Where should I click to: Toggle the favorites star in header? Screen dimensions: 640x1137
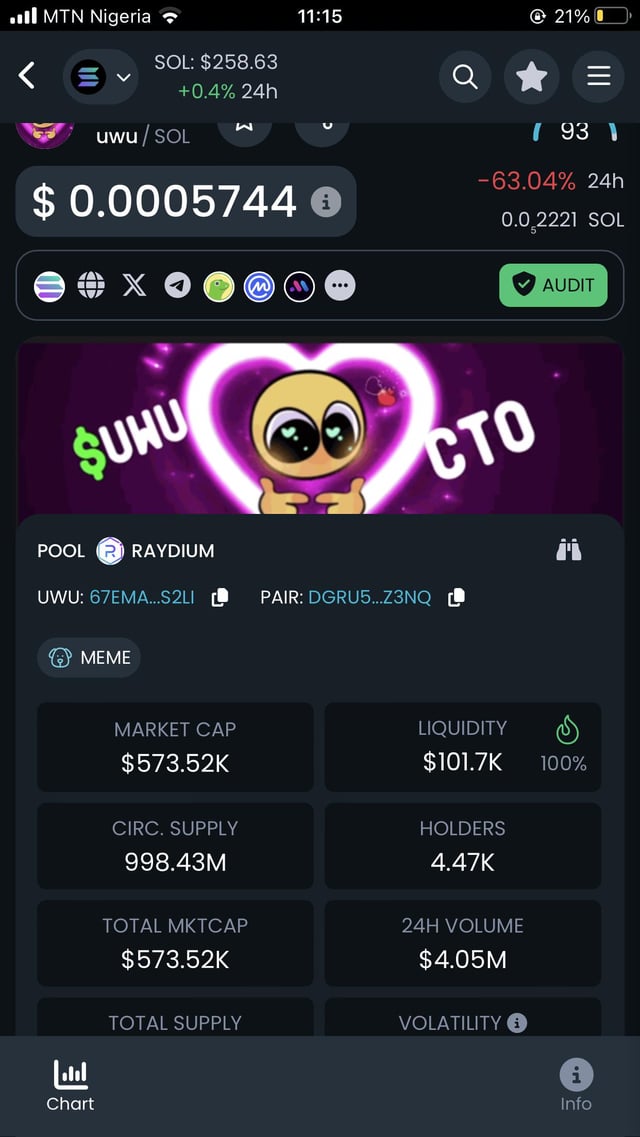pos(531,76)
